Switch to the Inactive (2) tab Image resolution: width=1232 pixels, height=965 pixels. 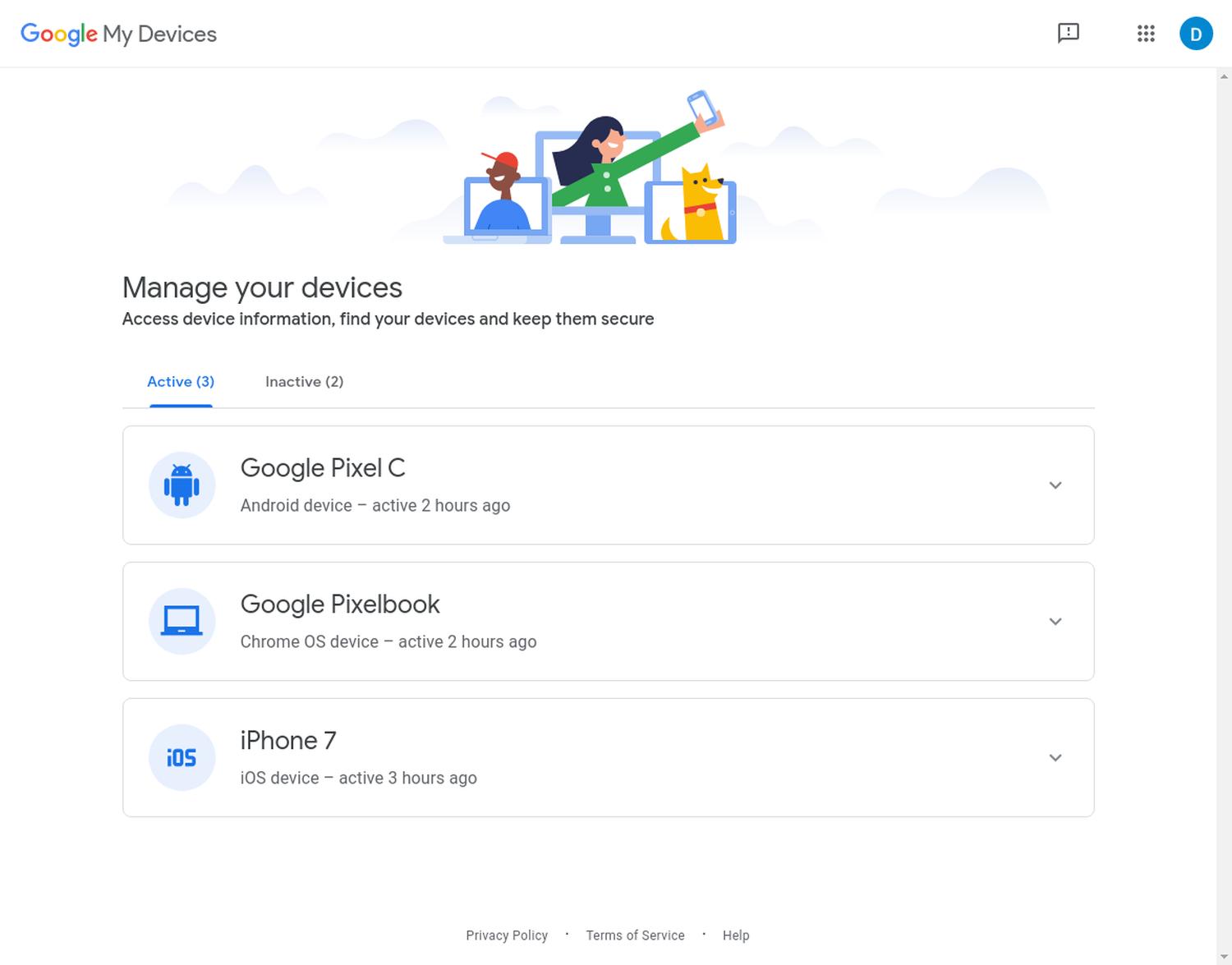click(x=304, y=382)
